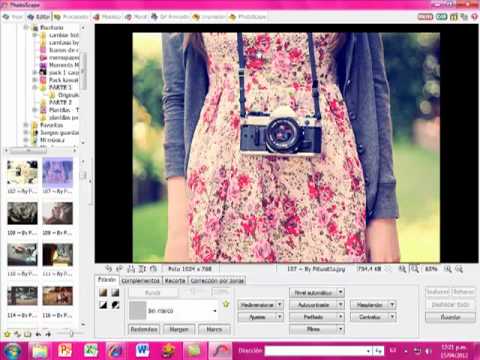
Task: Select the purple-tinted thumbnail in the first row
Action: point(57,173)
